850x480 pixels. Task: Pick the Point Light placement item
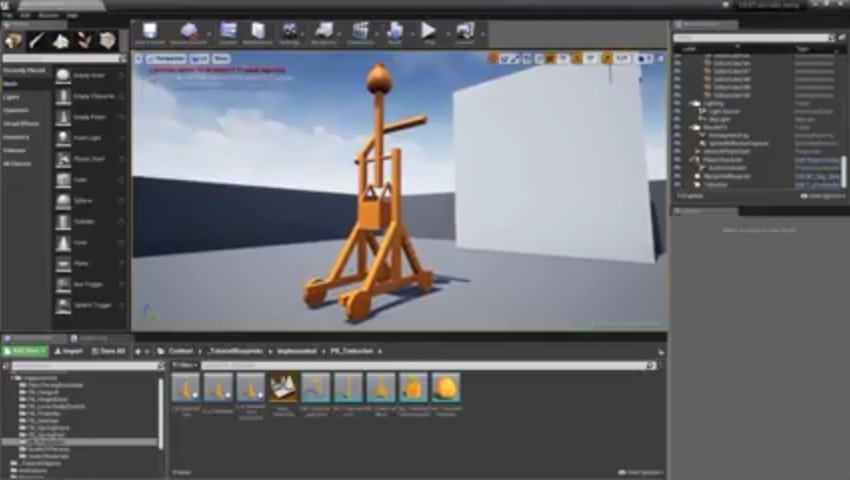89,138
